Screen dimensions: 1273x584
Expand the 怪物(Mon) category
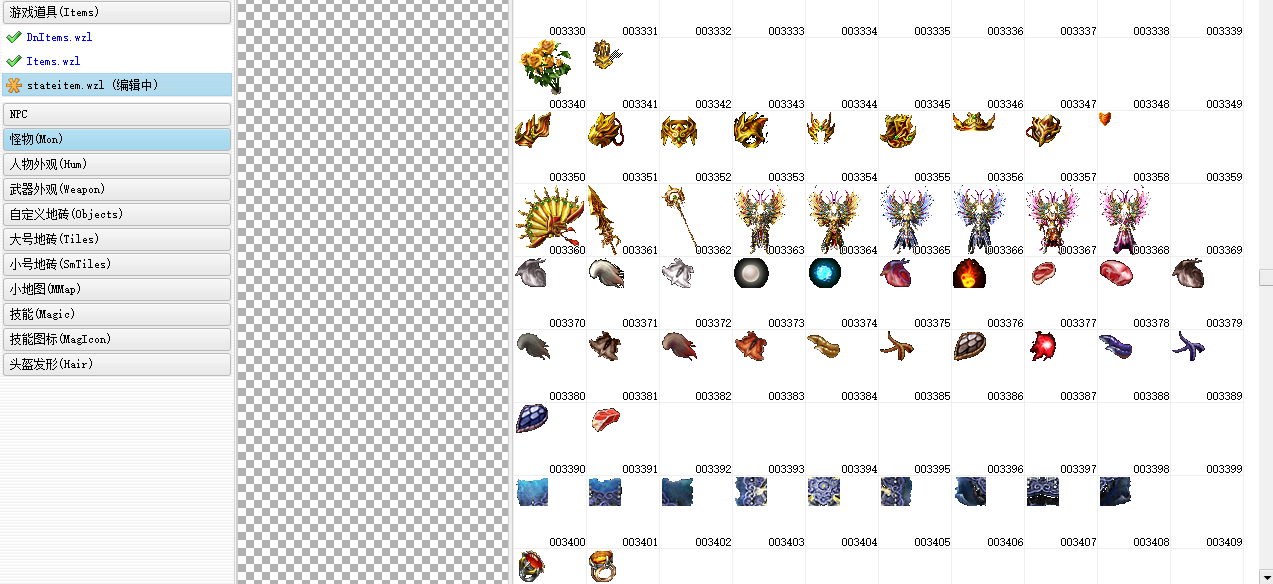(x=117, y=140)
